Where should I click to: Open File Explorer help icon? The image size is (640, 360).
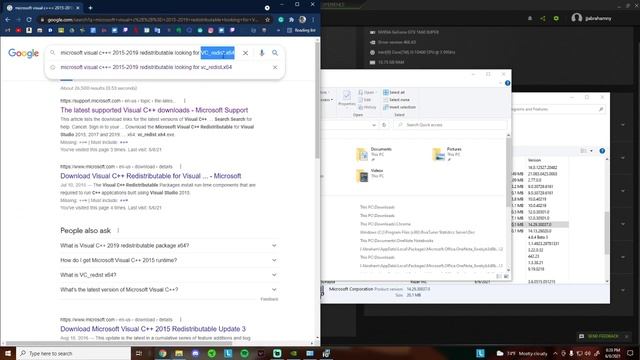[x=507, y=83]
